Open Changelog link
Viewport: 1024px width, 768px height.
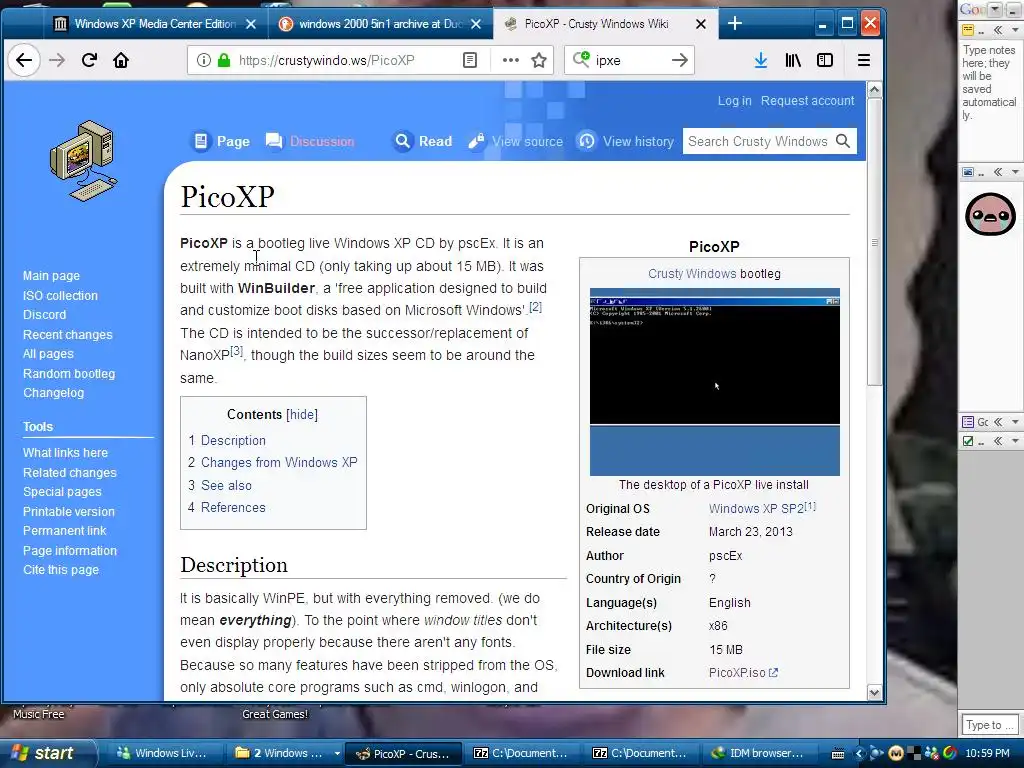tap(54, 392)
